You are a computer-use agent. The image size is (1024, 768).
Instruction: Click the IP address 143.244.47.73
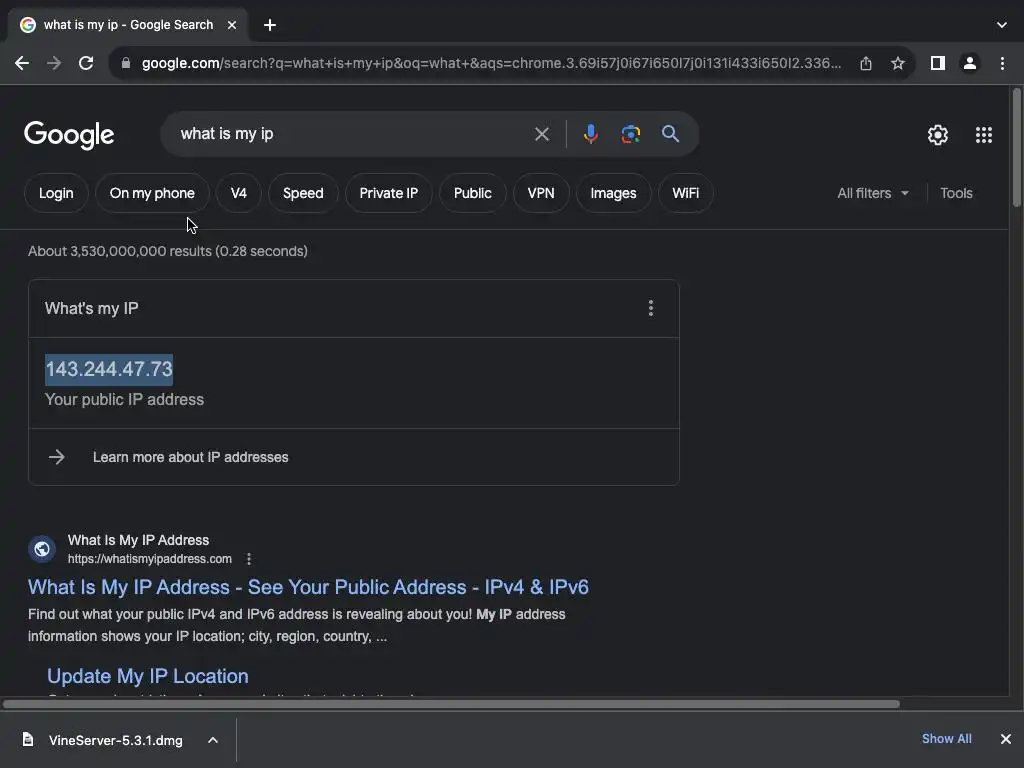(x=109, y=369)
